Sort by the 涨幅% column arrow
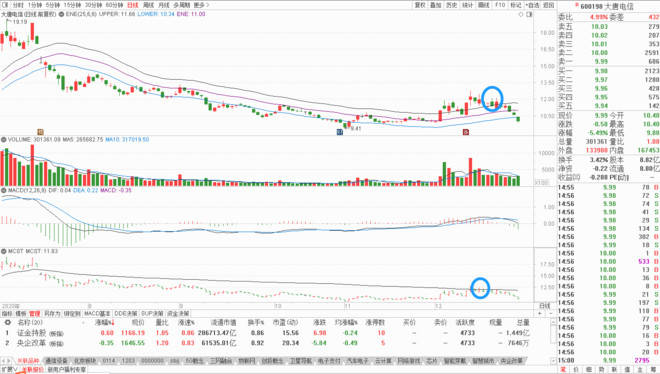Screen dimensions: 660x374 pyautogui.click(x=112, y=323)
